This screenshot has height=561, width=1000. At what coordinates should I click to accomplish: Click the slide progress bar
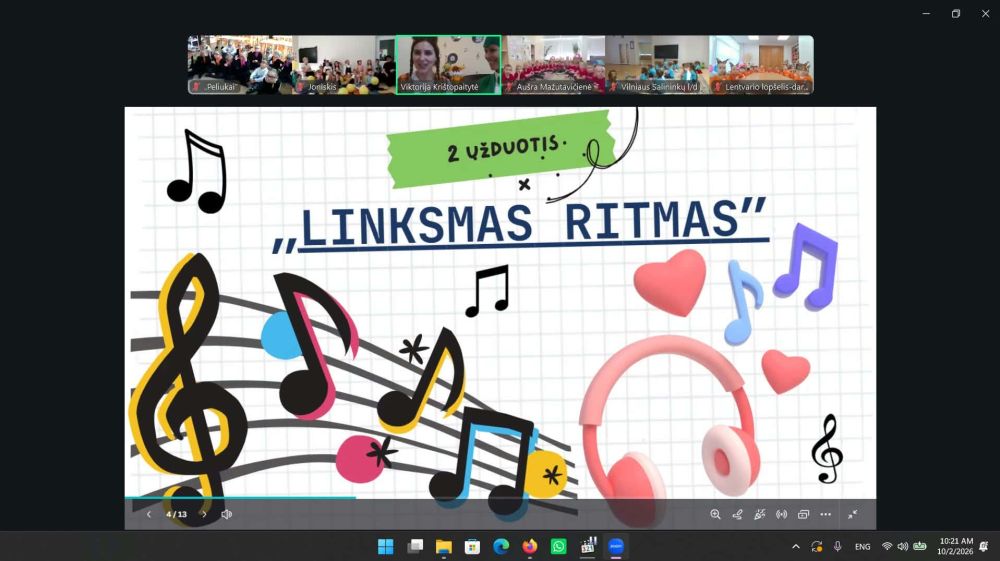500,497
